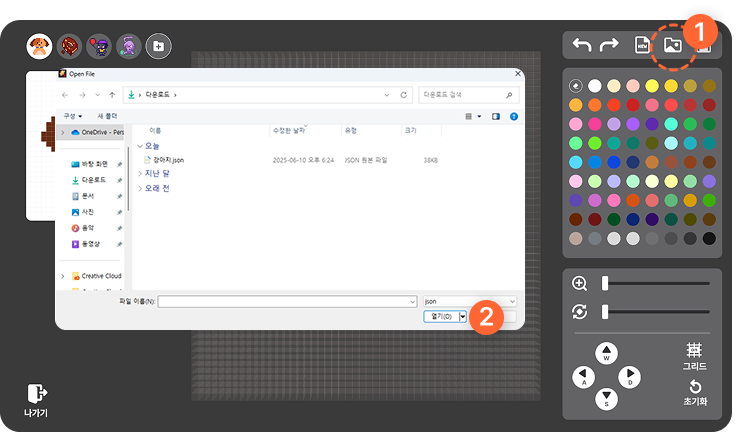Screen dimensions: 737x433
Task: Expand the 지난 달 group
Action: 140,174
